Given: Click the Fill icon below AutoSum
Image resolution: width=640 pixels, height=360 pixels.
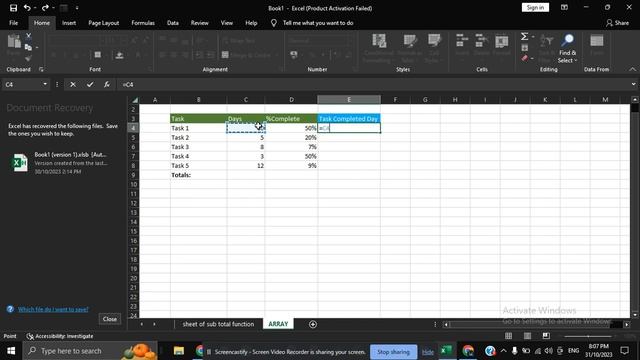Looking at the screenshot, I should pos(524,48).
